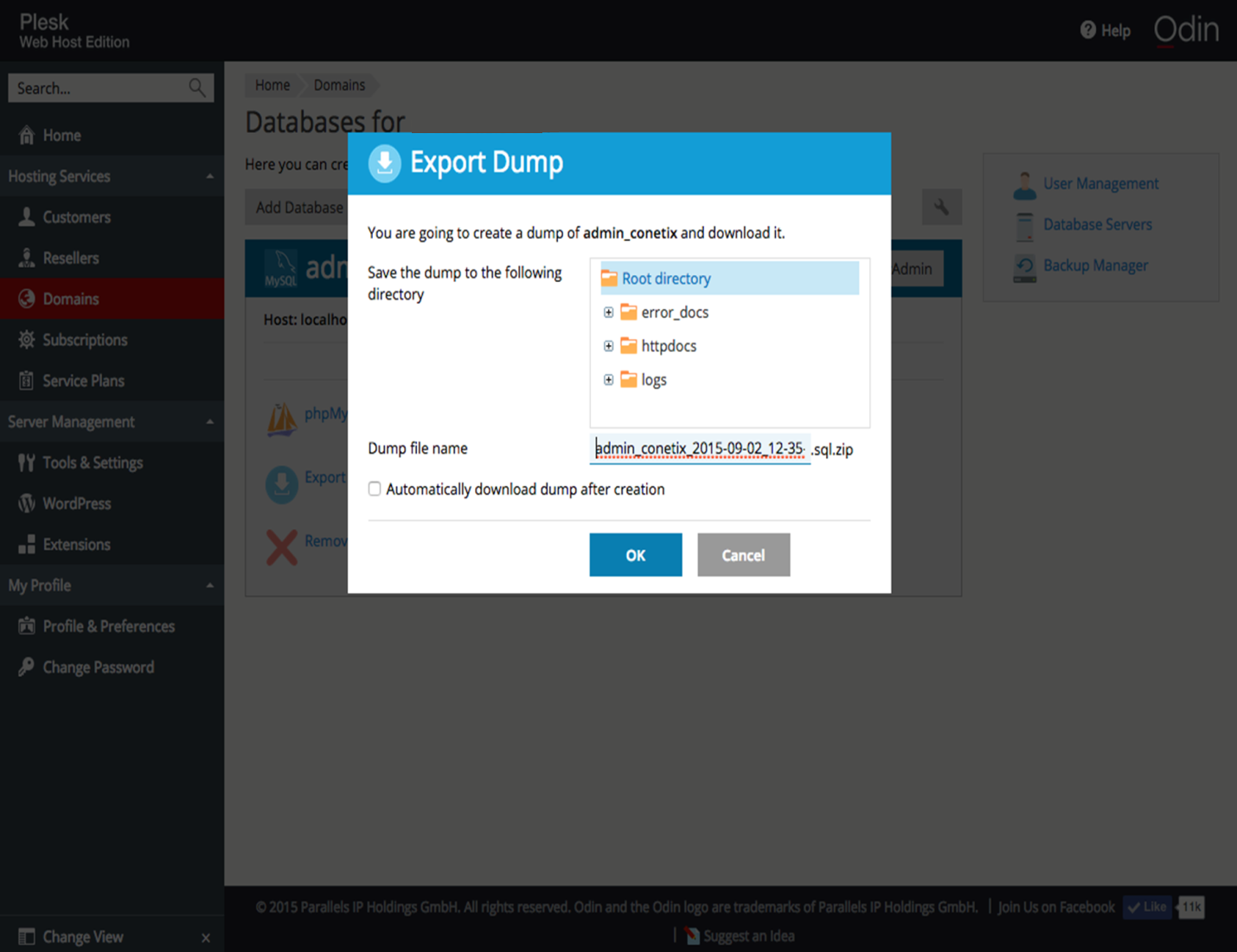Close the Change View bar
Screen dimensions: 1237x952
pyautogui.click(x=206, y=937)
